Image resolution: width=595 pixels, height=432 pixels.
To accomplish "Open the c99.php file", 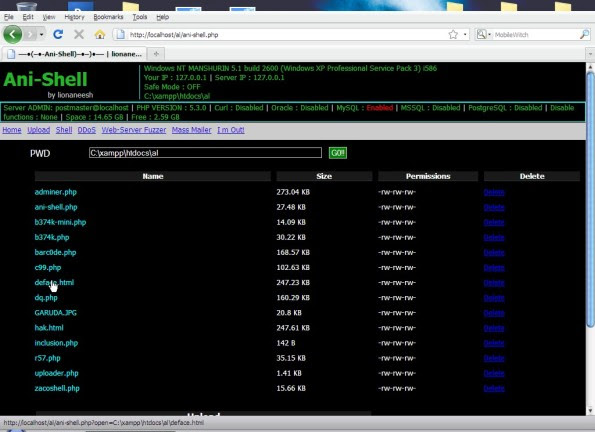I will point(48,267).
